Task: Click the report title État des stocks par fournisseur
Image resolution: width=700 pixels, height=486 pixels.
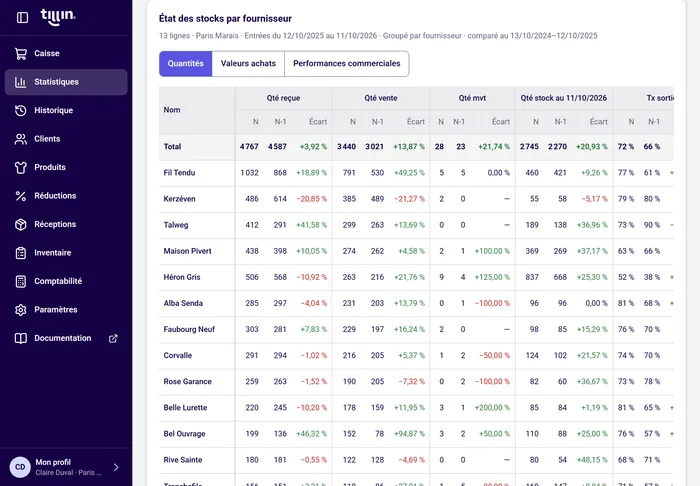Action: (225, 19)
